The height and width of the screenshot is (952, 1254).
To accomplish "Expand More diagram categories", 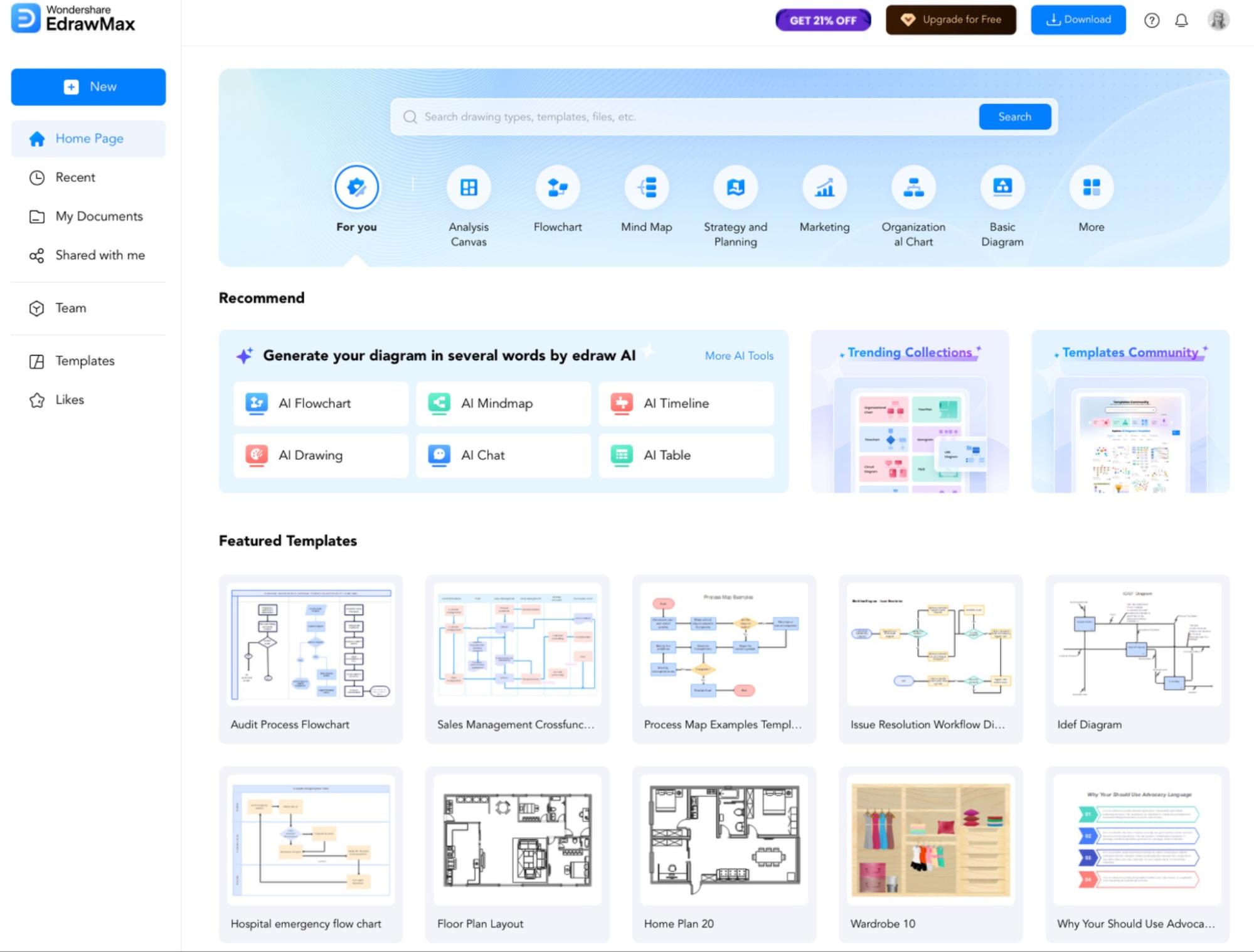I will click(x=1091, y=187).
